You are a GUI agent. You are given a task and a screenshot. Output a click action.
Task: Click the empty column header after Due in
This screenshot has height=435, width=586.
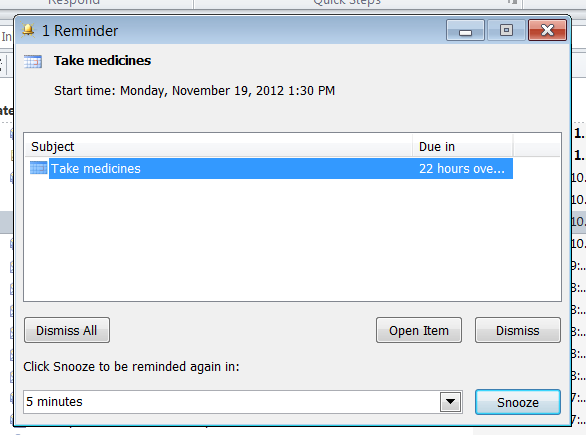coord(537,146)
